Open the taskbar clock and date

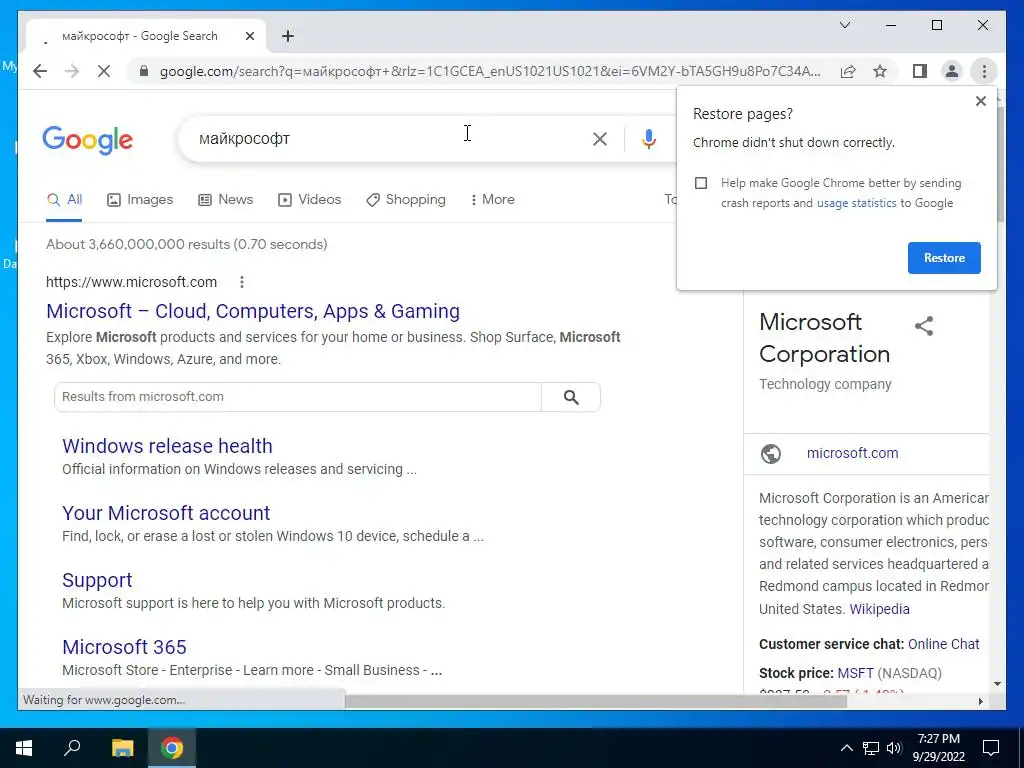click(938, 748)
